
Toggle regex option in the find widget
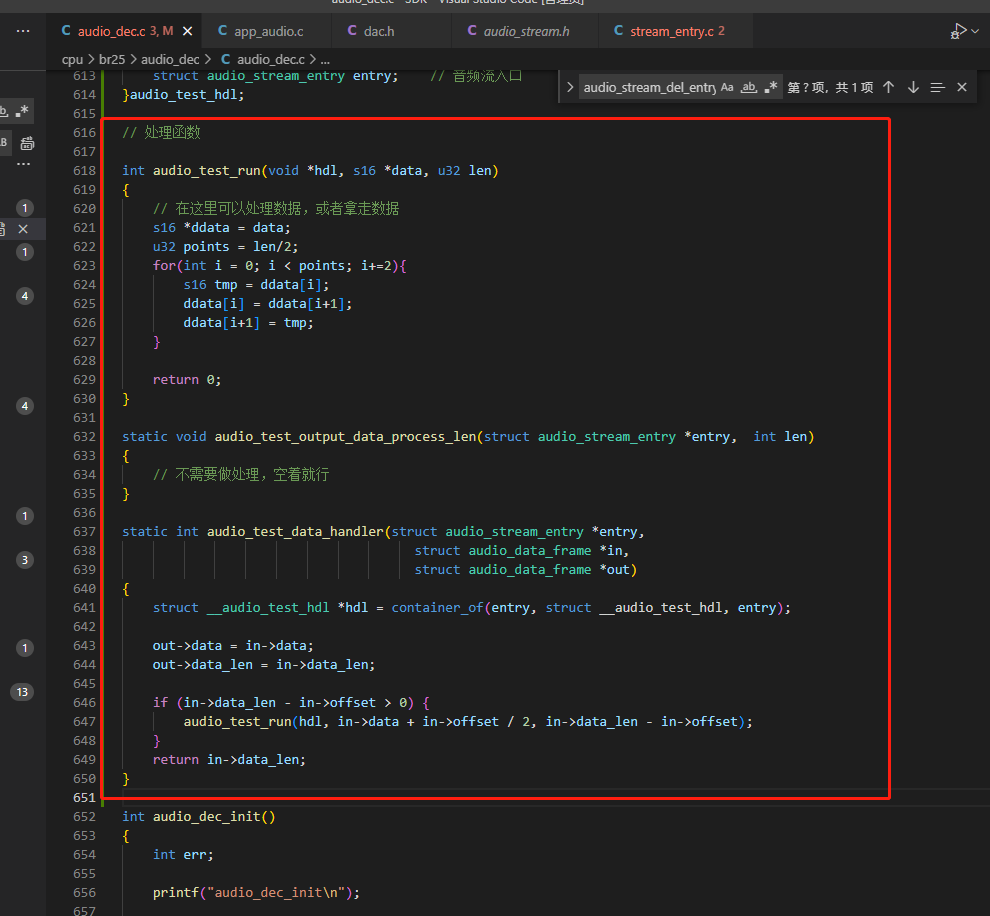[770, 87]
